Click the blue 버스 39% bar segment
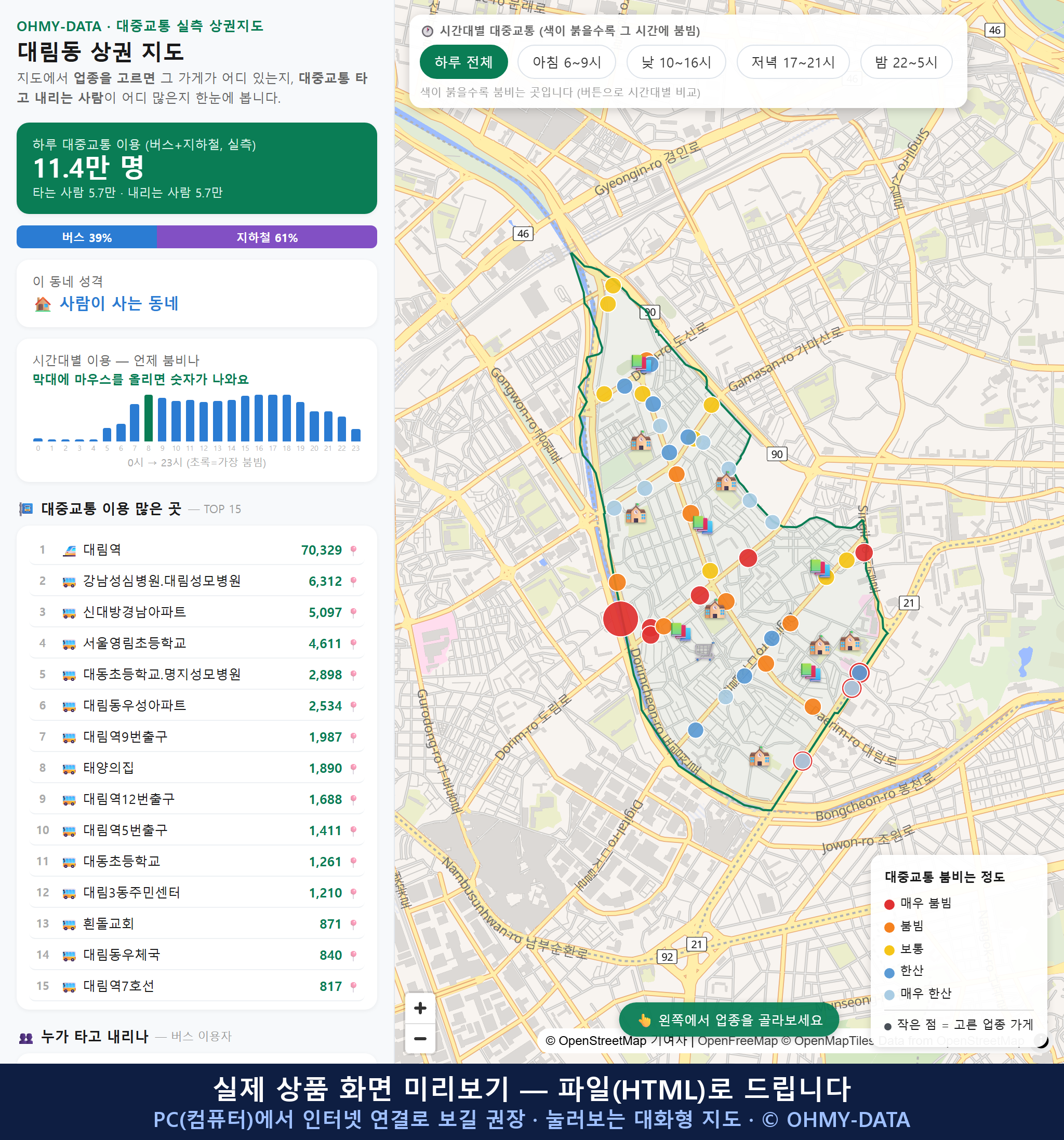This screenshot has width=1064, height=1140. click(x=87, y=237)
